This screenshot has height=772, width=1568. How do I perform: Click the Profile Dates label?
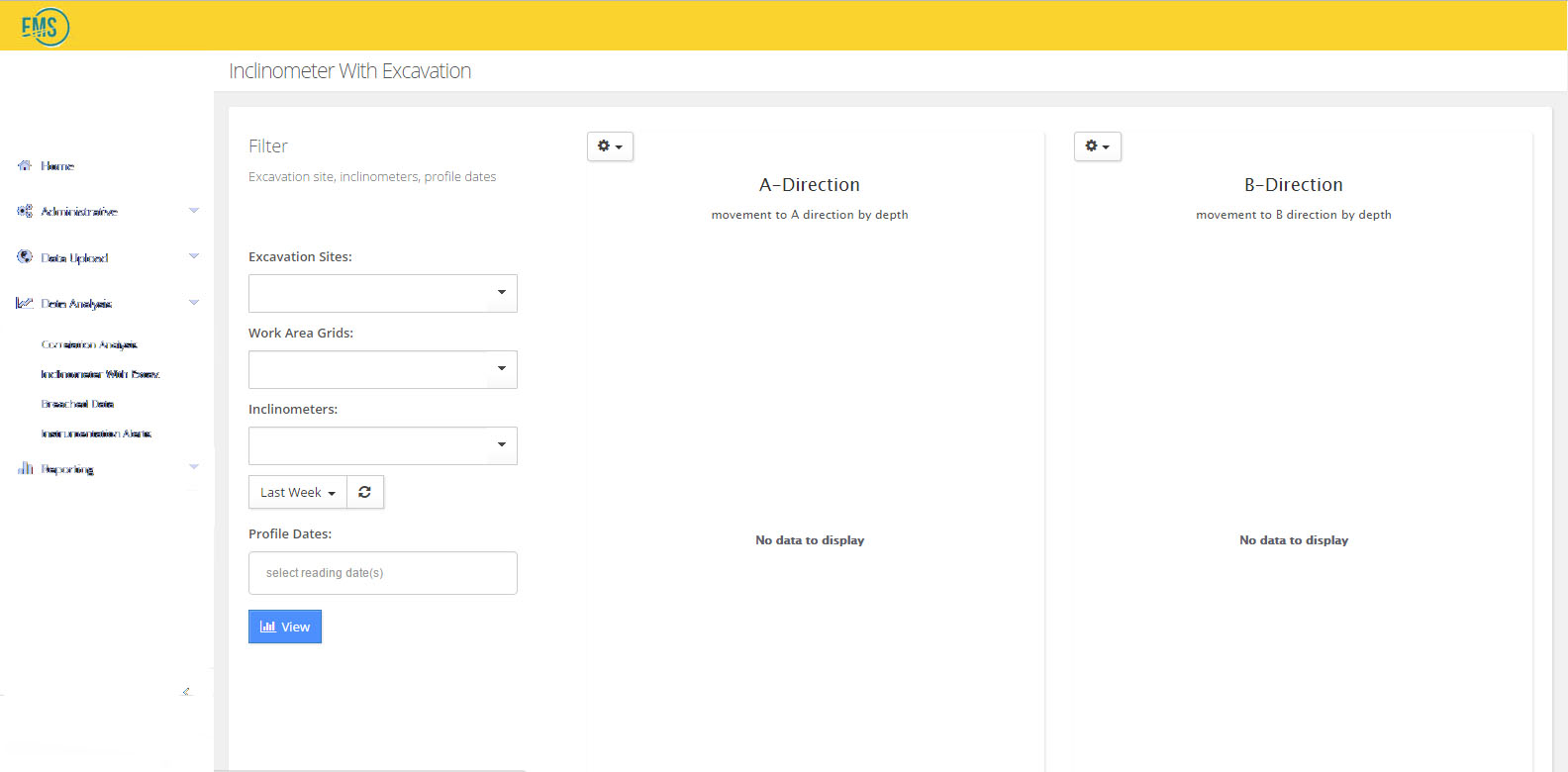pos(290,533)
